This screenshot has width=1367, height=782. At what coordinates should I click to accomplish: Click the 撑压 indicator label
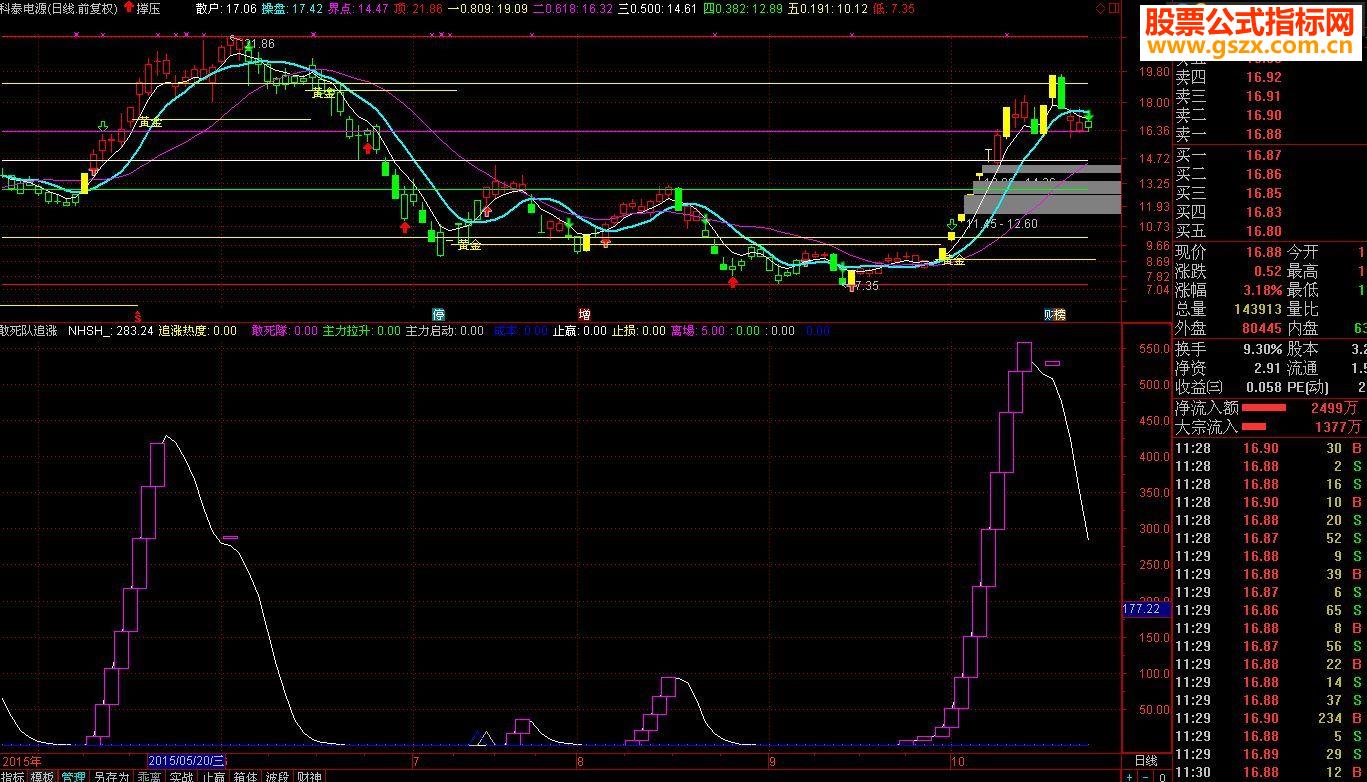coord(149,8)
